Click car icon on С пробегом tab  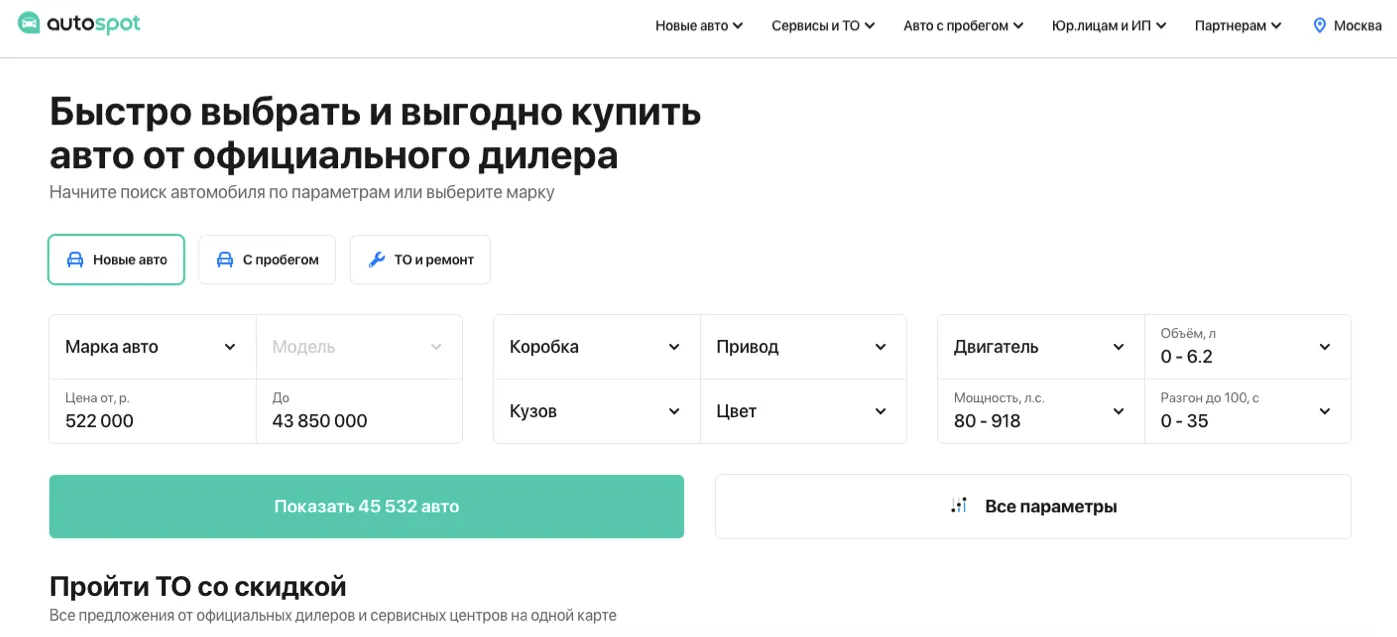coord(225,260)
